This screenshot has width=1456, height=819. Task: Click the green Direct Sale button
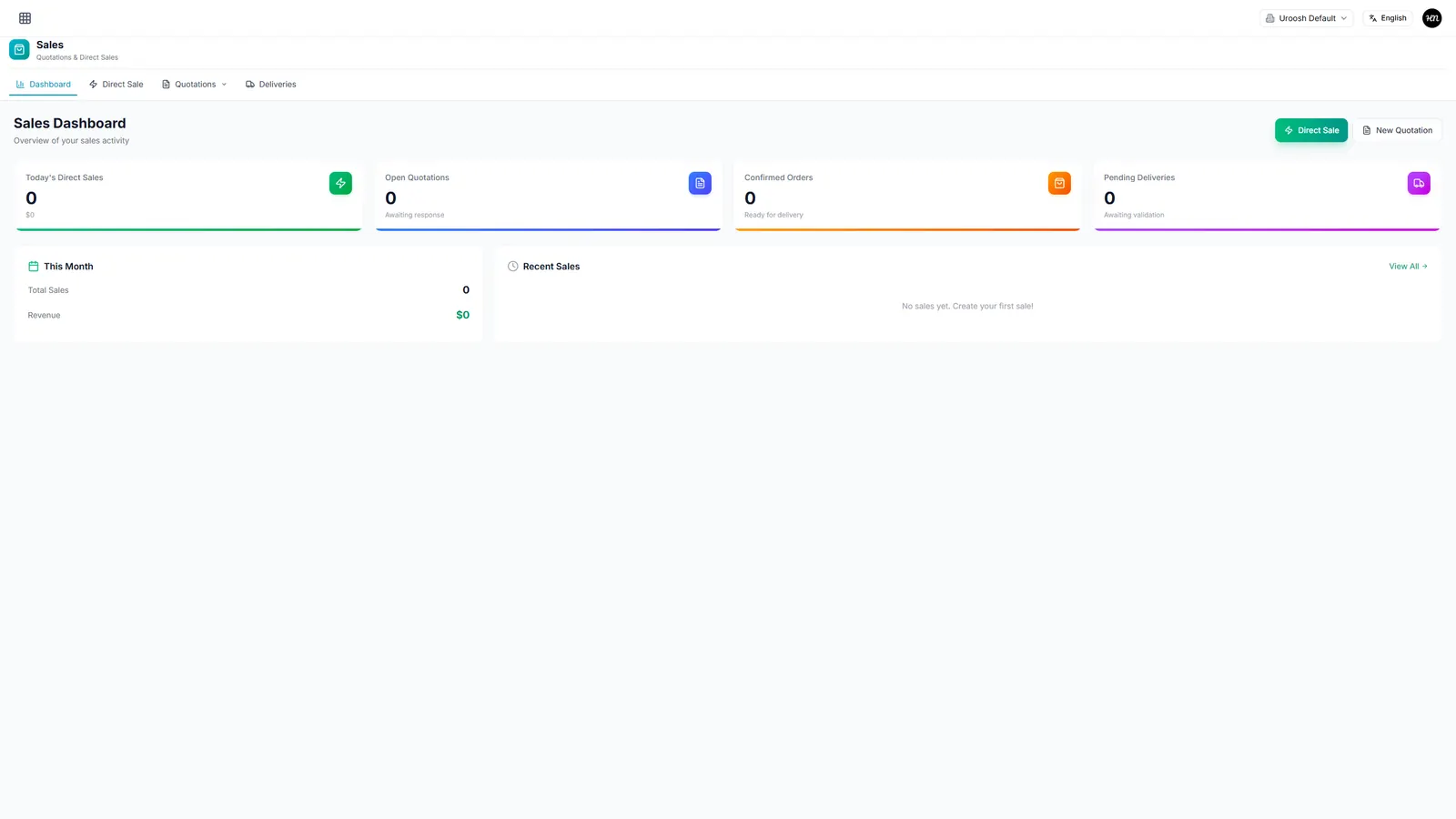pyautogui.click(x=1311, y=130)
